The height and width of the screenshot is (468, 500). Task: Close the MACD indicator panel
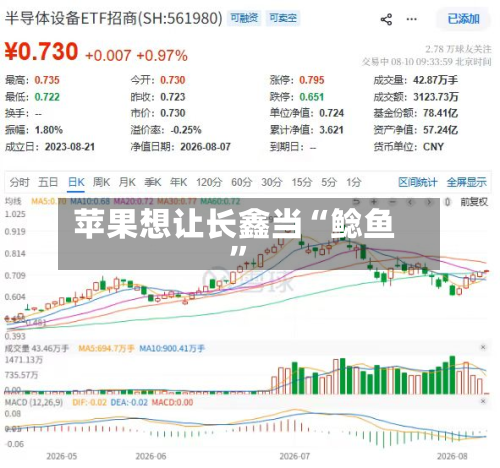pyautogui.click(x=483, y=401)
